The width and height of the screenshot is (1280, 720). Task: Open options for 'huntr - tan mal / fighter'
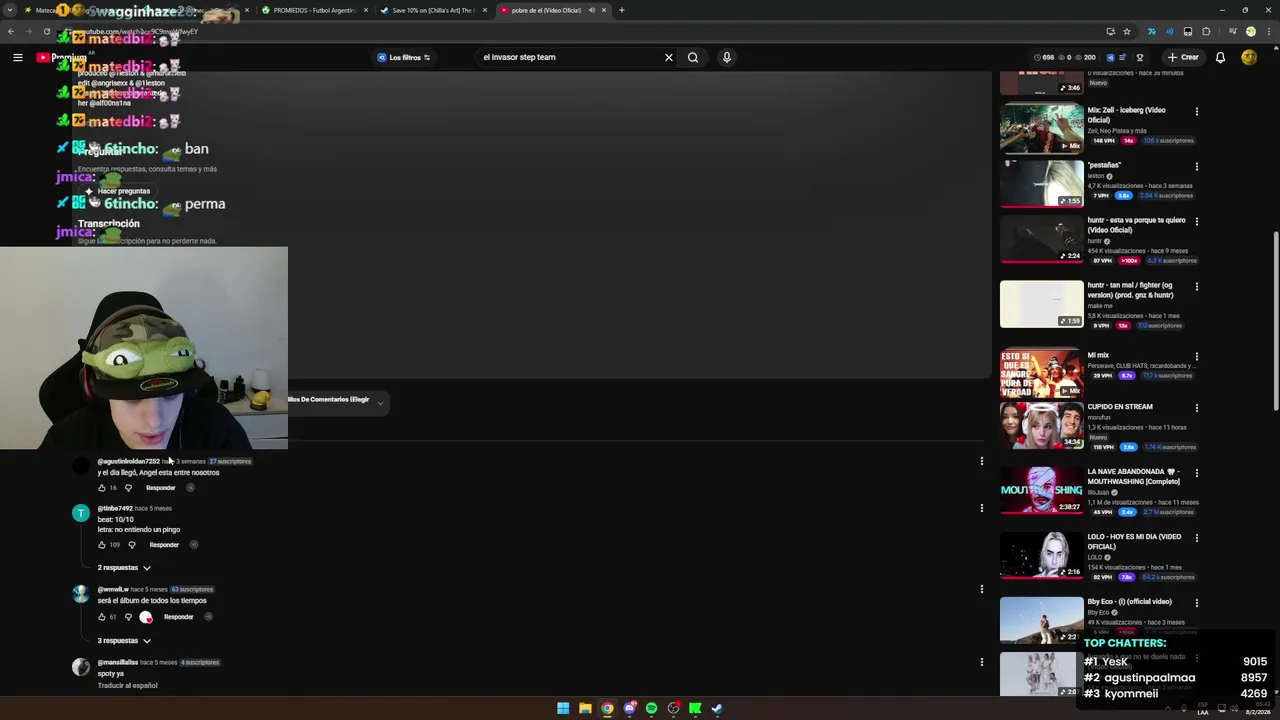click(1197, 286)
